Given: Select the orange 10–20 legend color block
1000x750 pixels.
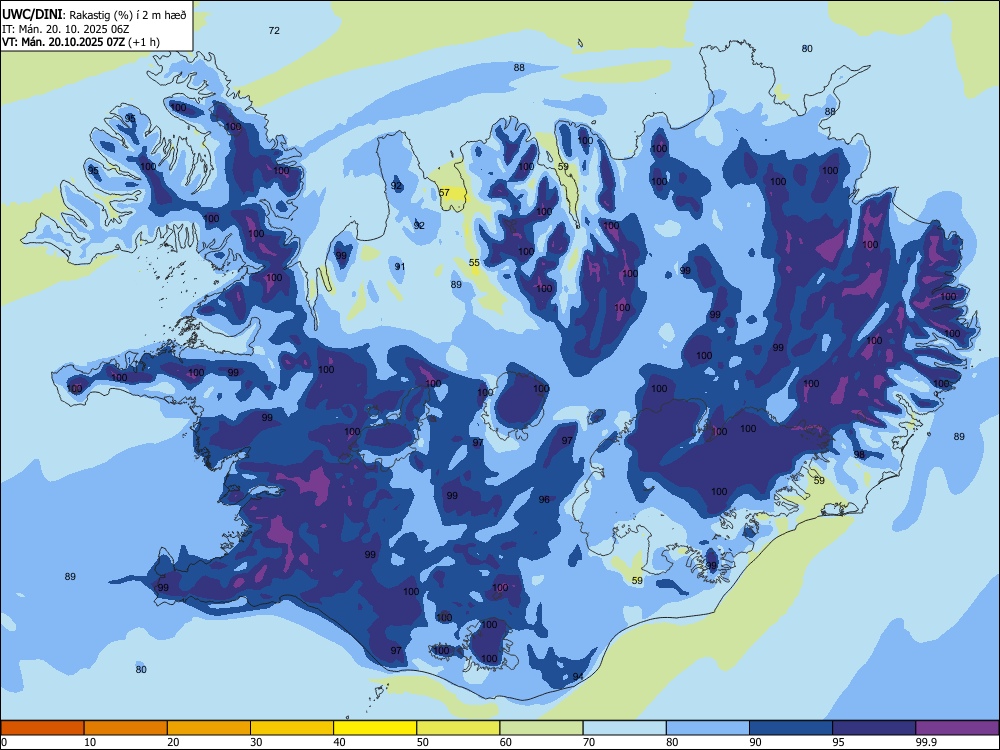Looking at the screenshot, I should pyautogui.click(x=126, y=728).
